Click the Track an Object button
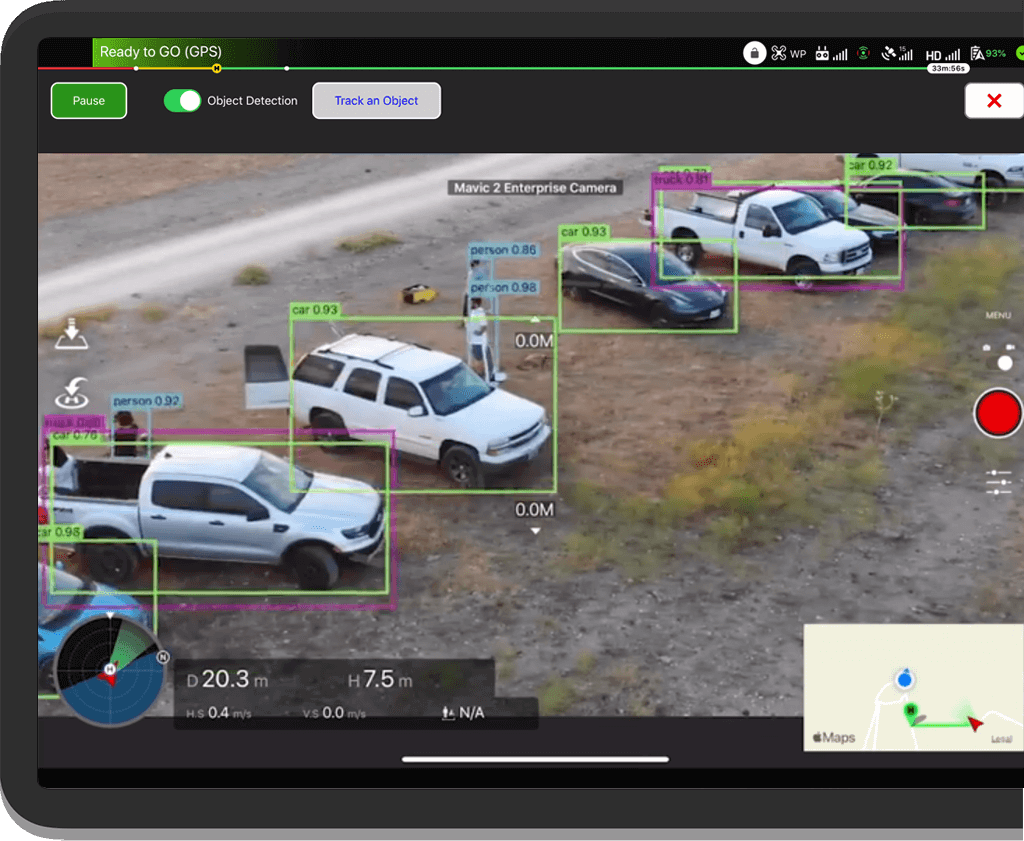The height and width of the screenshot is (841, 1024). point(376,101)
